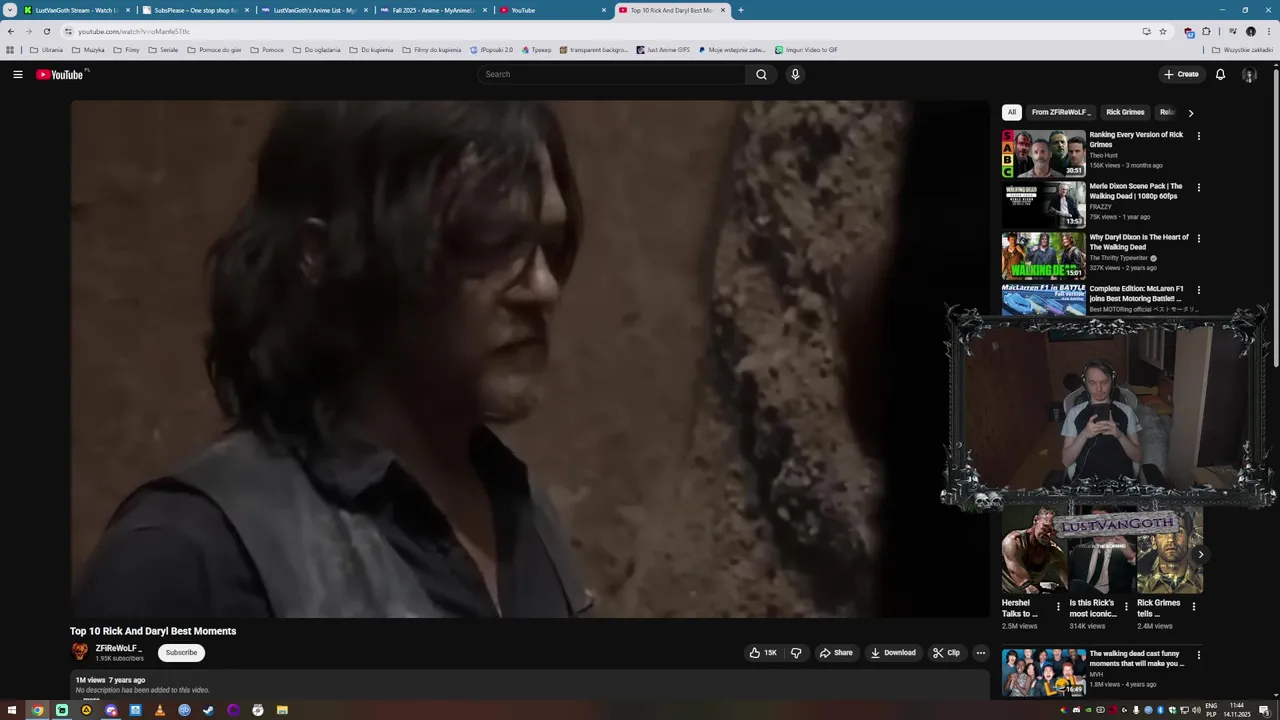
Task: Click the browser address bar
Action: [x=600, y=31]
